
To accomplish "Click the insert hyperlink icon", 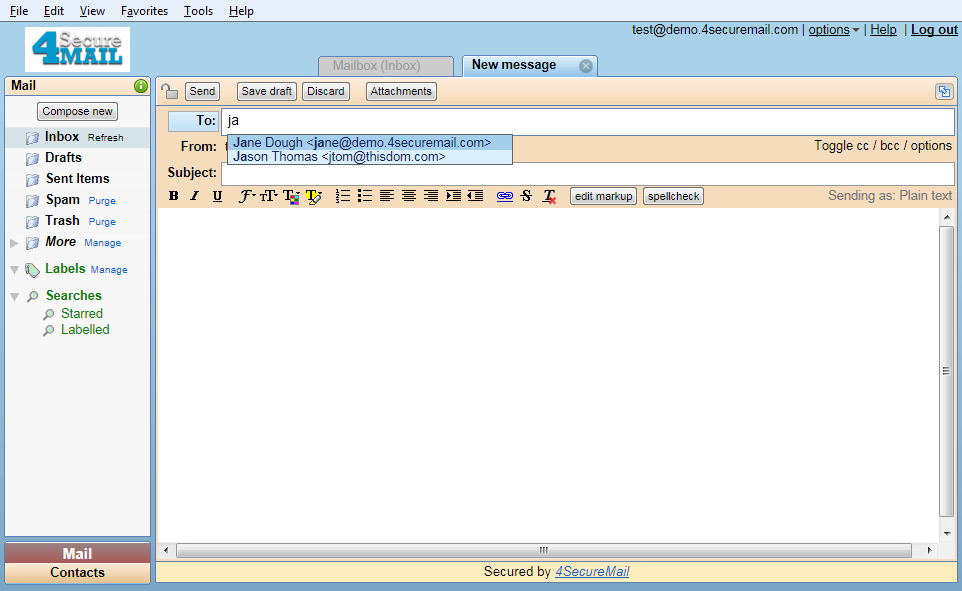I will (x=504, y=196).
